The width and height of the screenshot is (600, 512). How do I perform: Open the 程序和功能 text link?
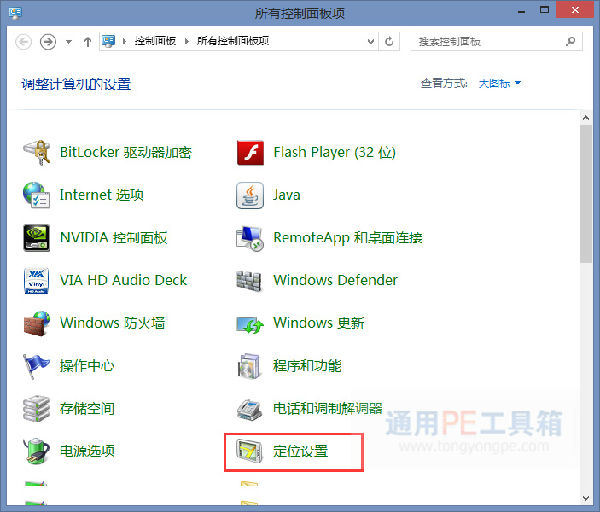click(307, 366)
